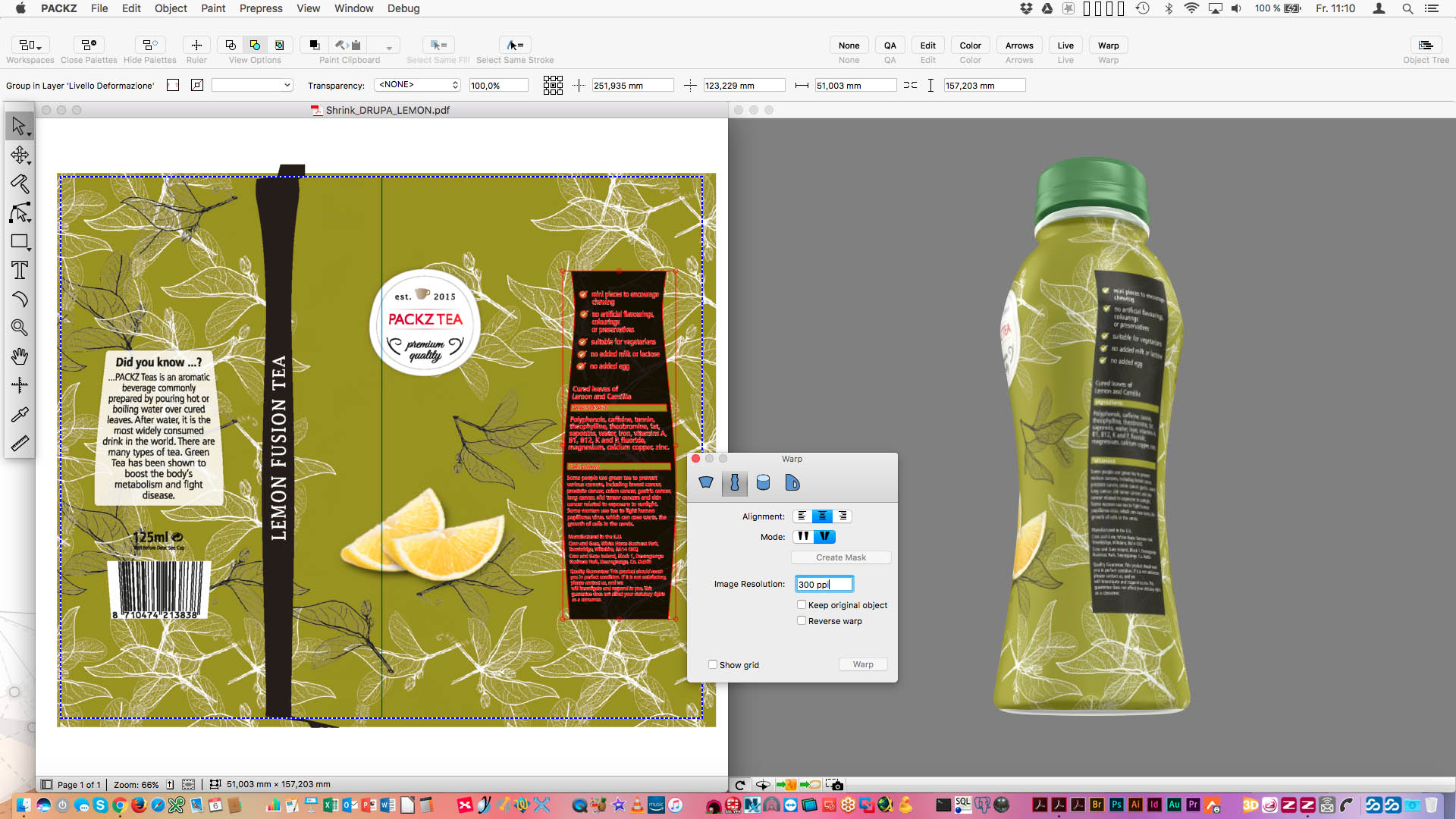This screenshot has width=1456, height=819.
Task: Click the fill color swatch in options bar
Action: (x=173, y=85)
